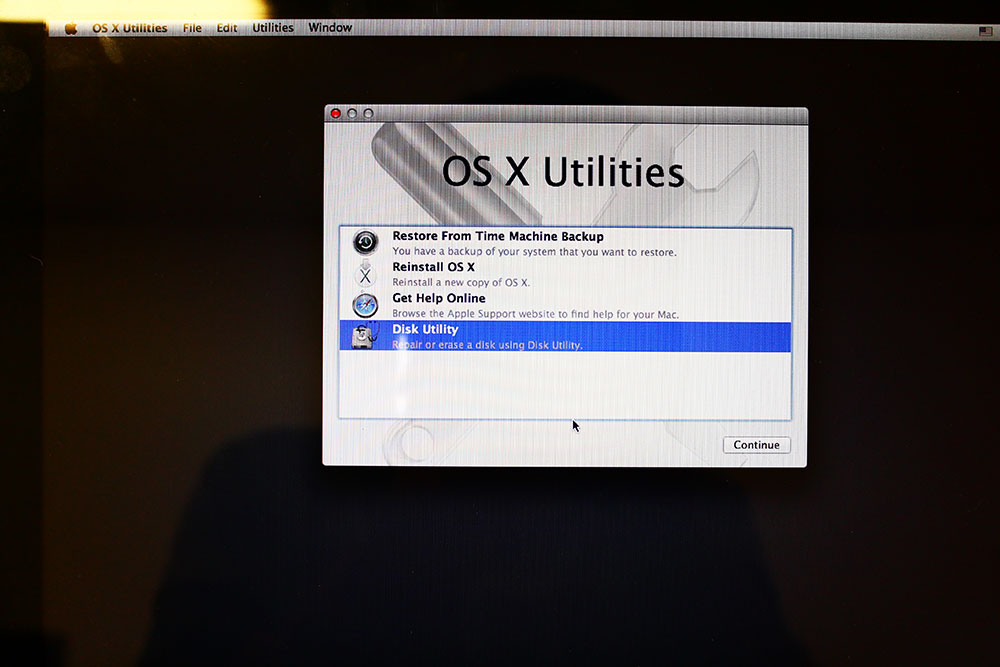Screen dimensions: 1000x667
Task: Click the Safari compass icon
Action: 365,305
